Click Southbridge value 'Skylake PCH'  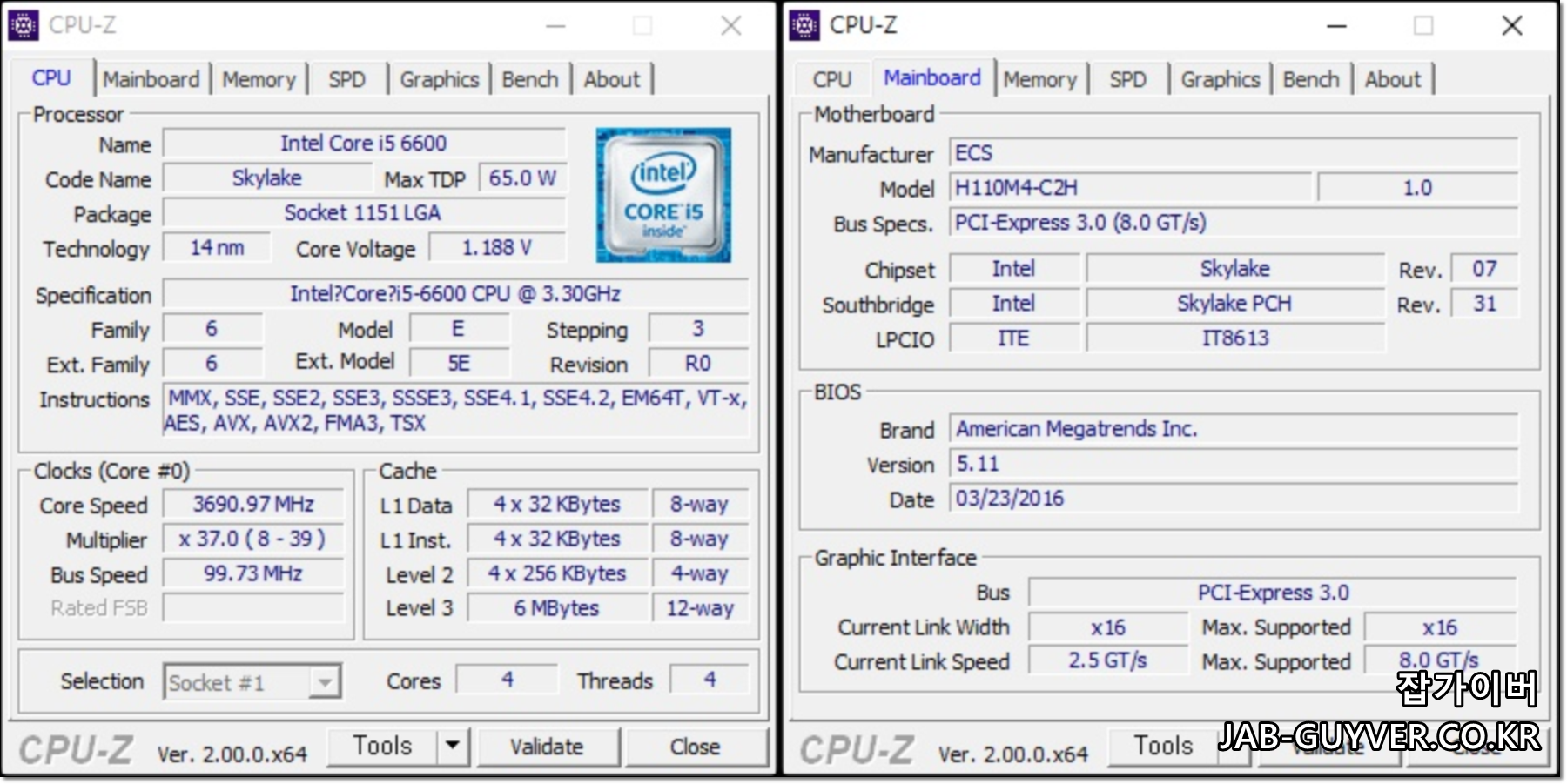[x=1234, y=303]
